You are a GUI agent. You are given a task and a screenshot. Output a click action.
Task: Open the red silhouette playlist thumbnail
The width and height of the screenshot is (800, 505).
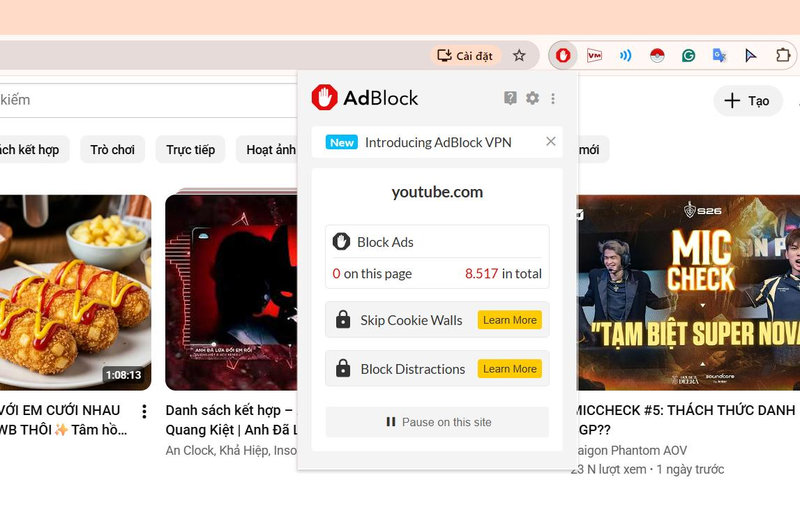[x=231, y=292]
